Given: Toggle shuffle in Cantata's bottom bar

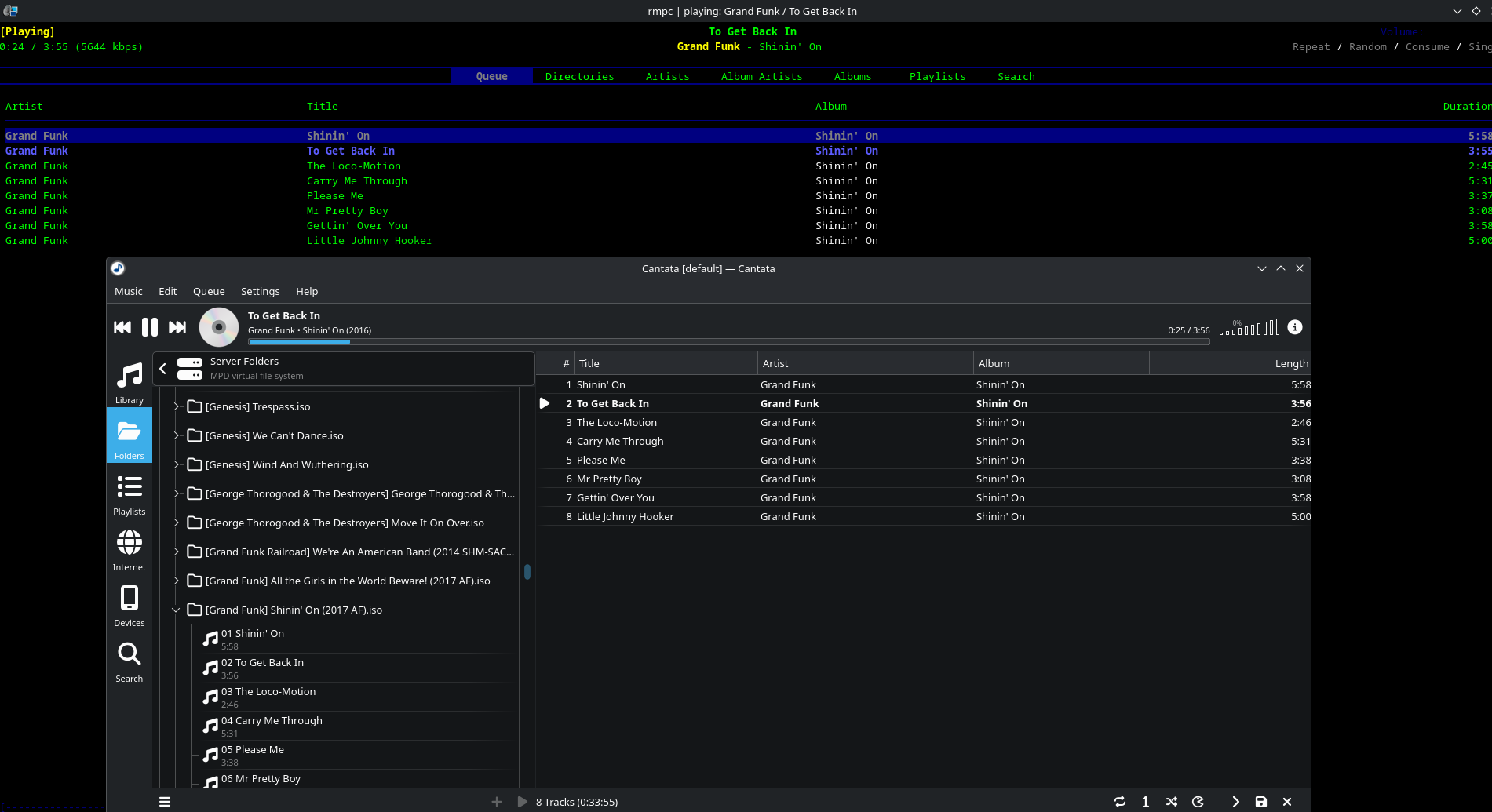Looking at the screenshot, I should (1172, 802).
